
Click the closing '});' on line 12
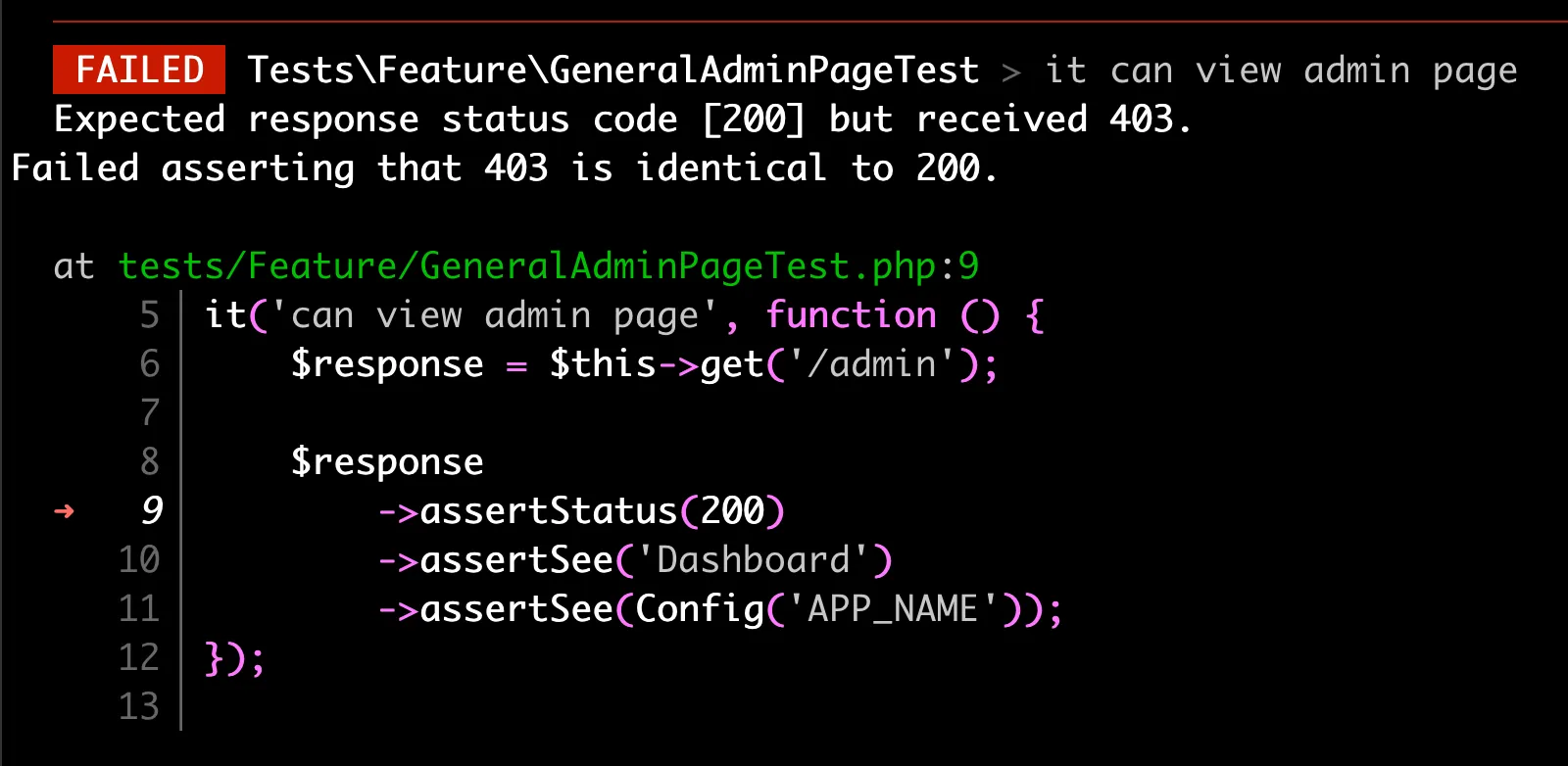[x=234, y=657]
